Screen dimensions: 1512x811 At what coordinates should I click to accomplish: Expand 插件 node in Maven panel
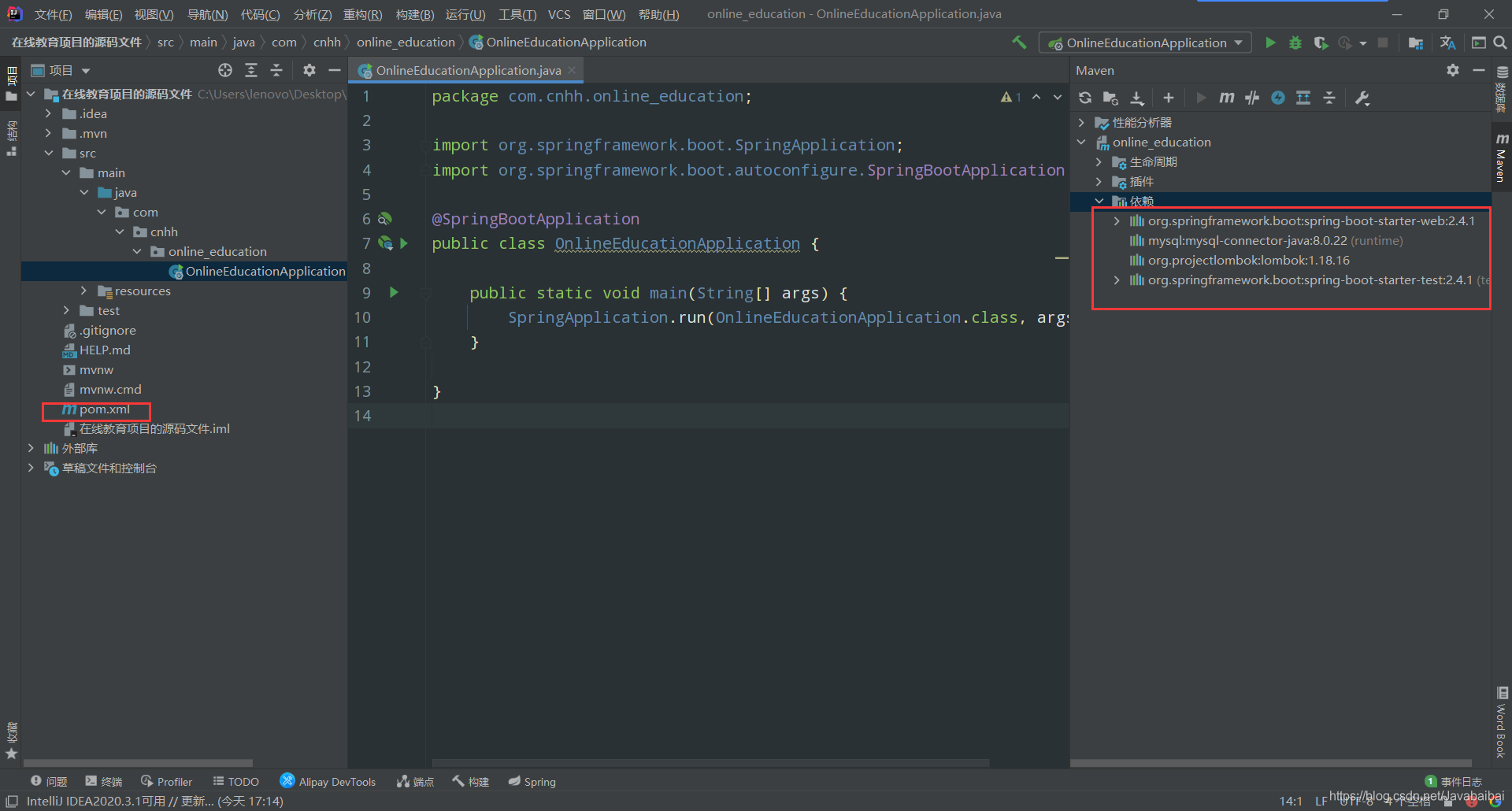click(x=1099, y=181)
